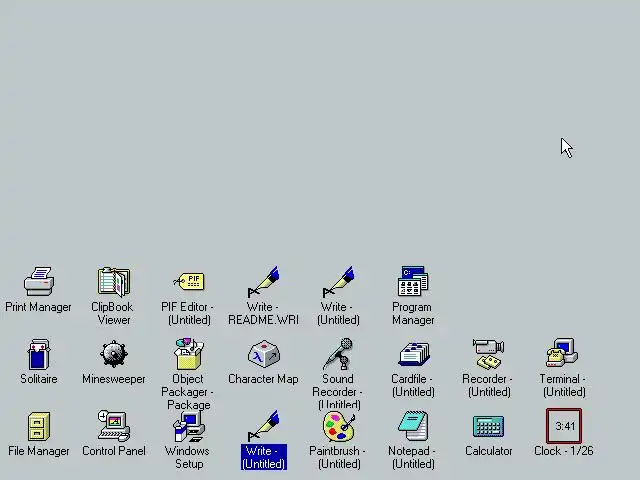
Task: Click the Clock icon showing 3:41
Action: click(564, 426)
